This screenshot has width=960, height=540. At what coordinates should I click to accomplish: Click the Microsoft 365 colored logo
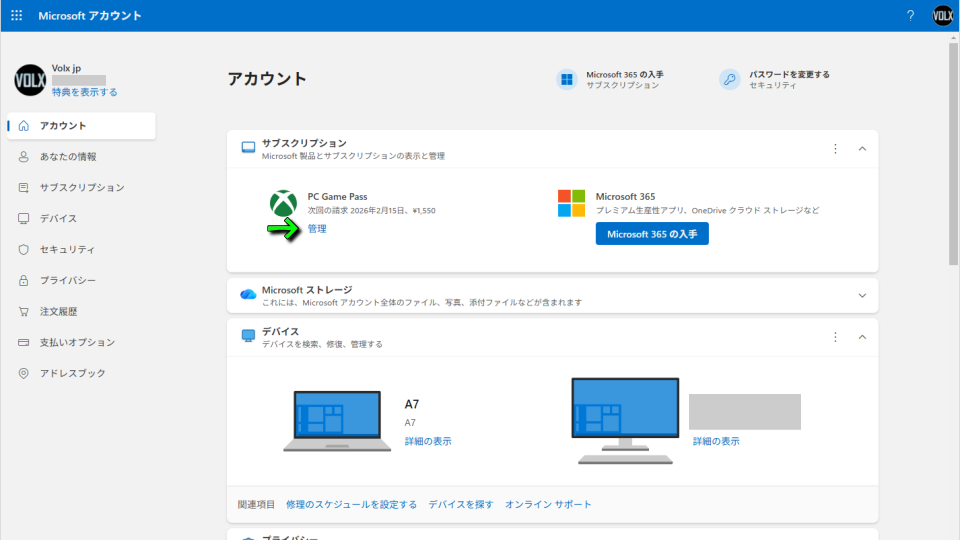pos(571,203)
